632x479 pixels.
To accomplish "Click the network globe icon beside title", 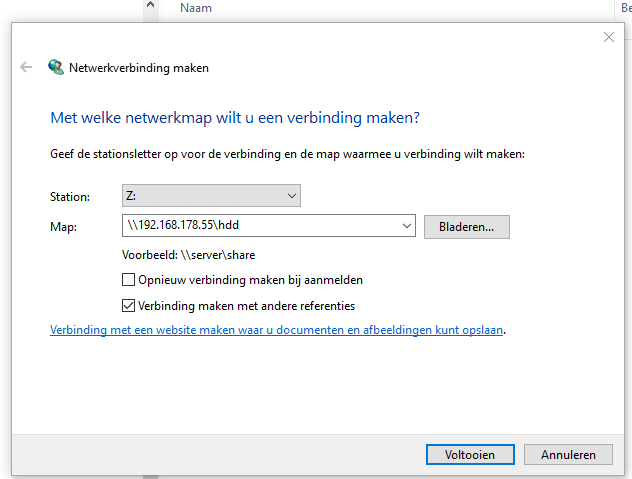I will (56, 67).
